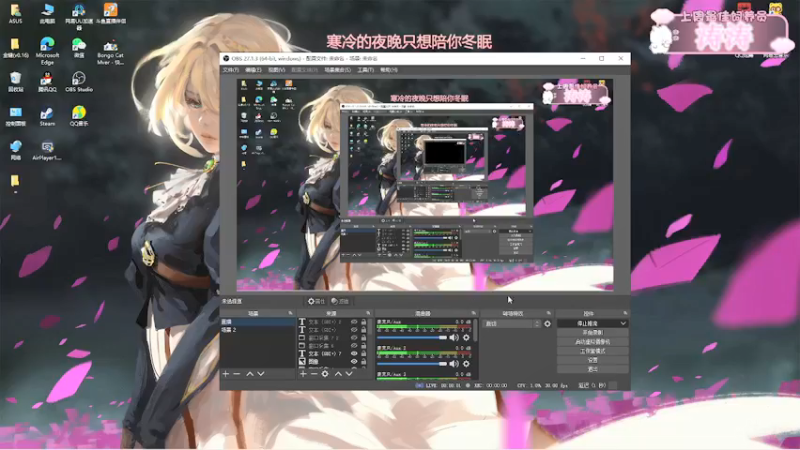800x450 pixels.
Task: Click the 停止推流 stop streaming button
Action: click(x=587, y=323)
